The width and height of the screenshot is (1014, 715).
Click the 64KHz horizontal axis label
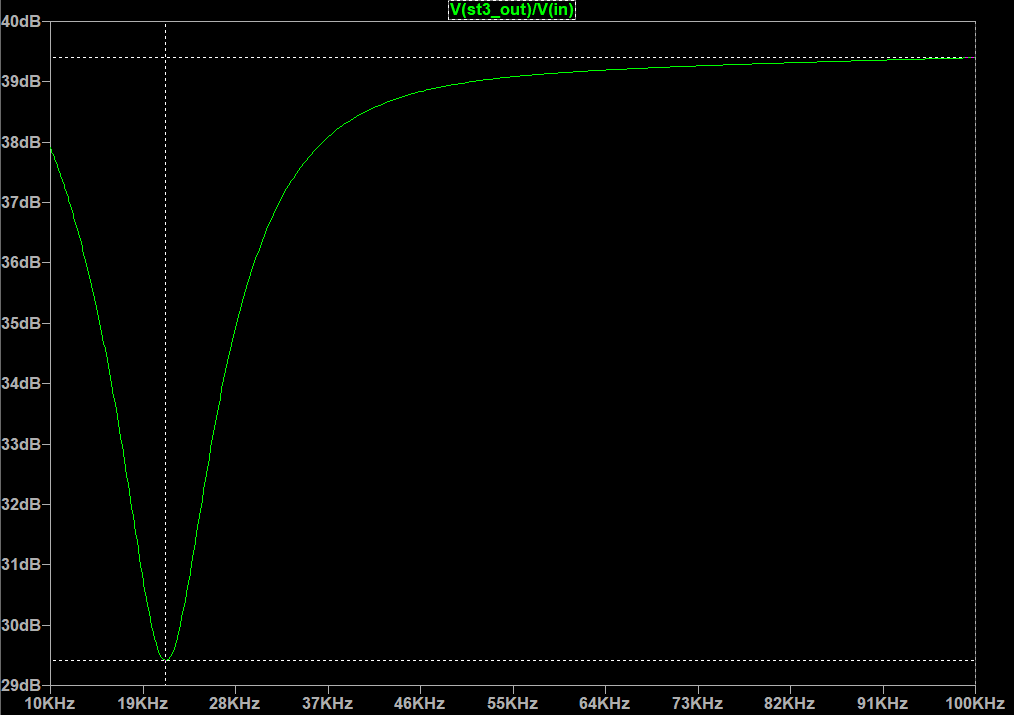click(605, 704)
